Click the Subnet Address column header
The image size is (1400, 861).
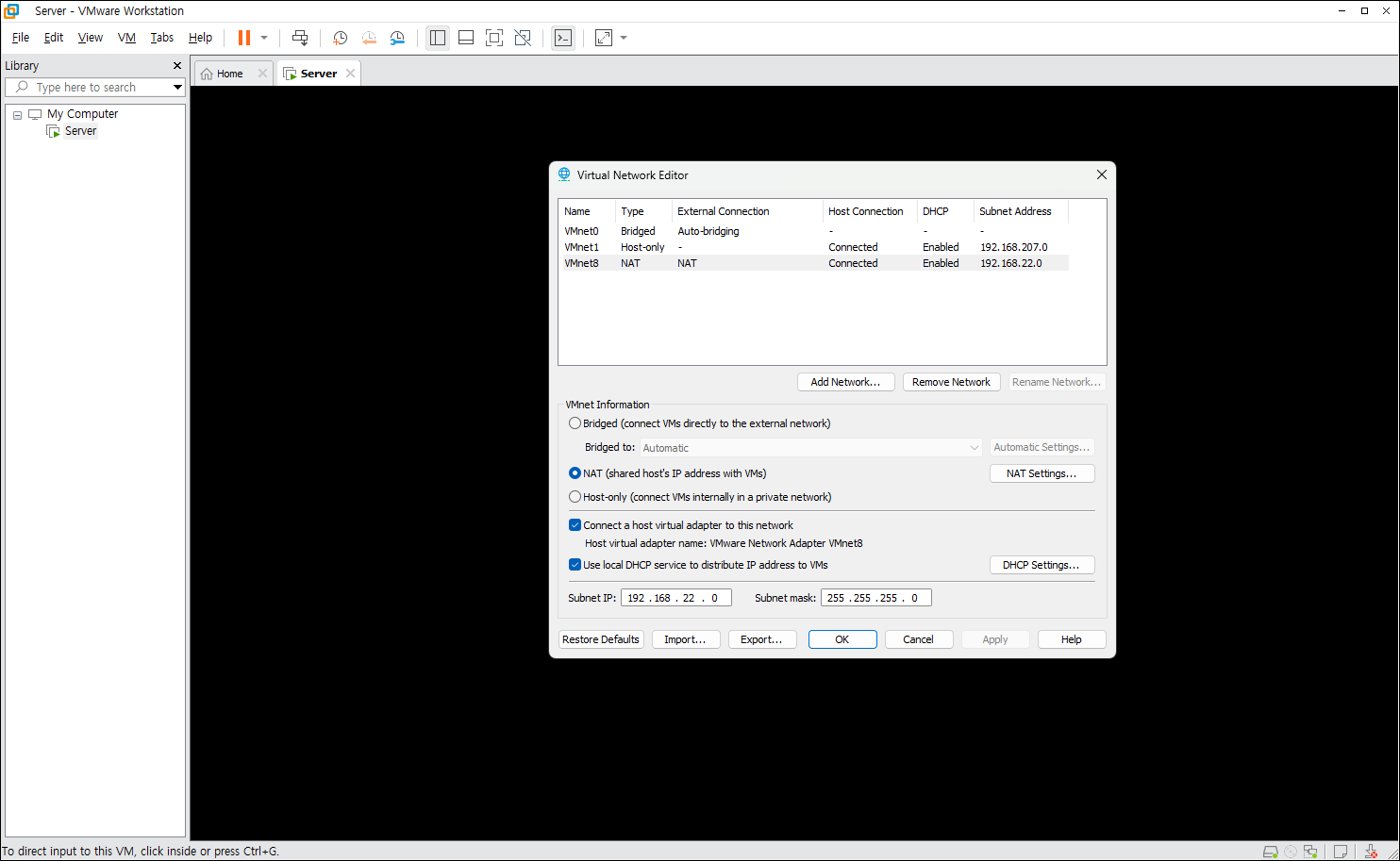tap(1021, 211)
